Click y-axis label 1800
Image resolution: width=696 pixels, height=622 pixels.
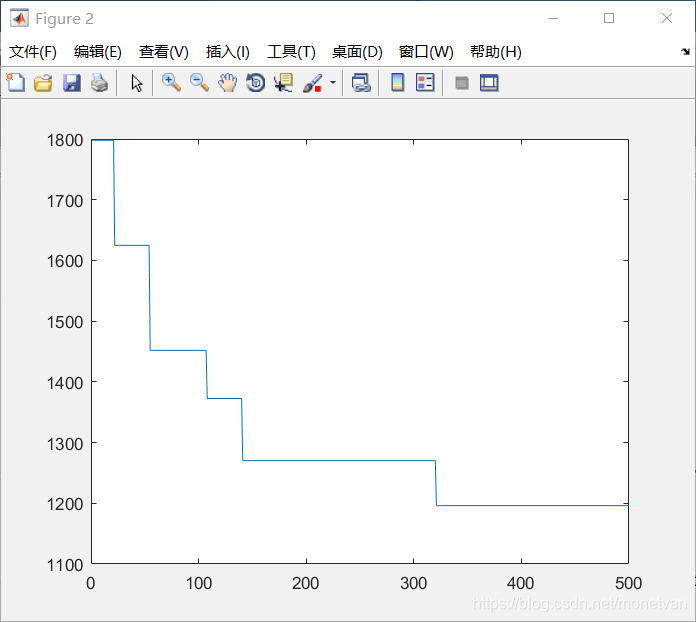[65, 140]
